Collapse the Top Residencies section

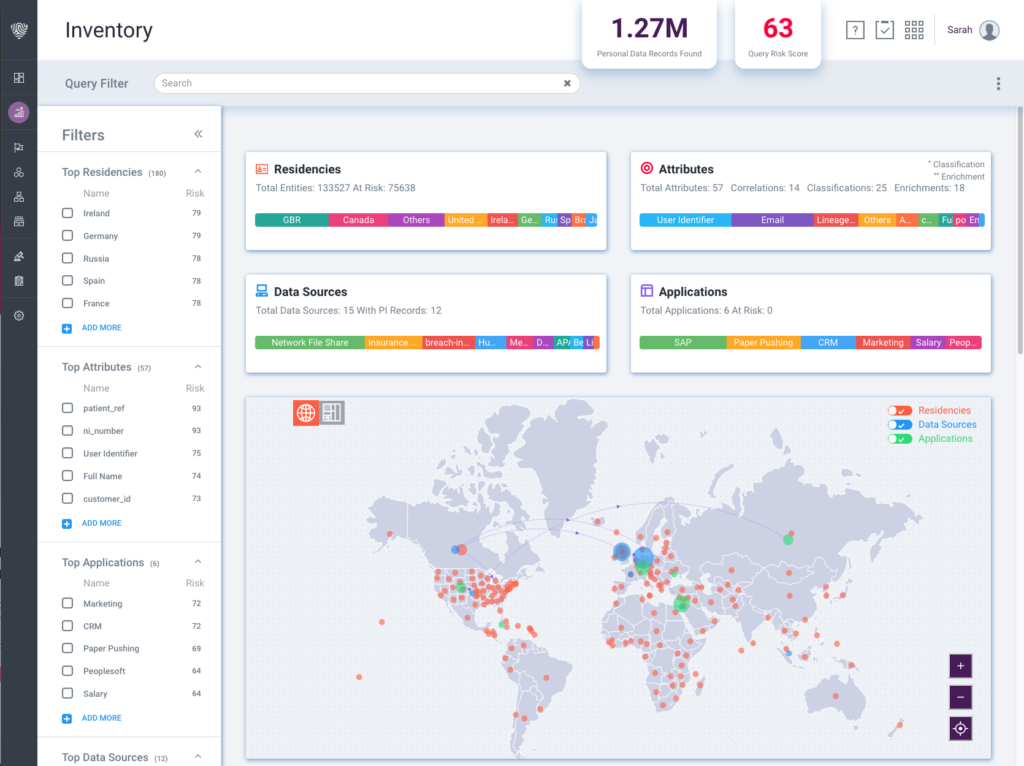pos(198,170)
